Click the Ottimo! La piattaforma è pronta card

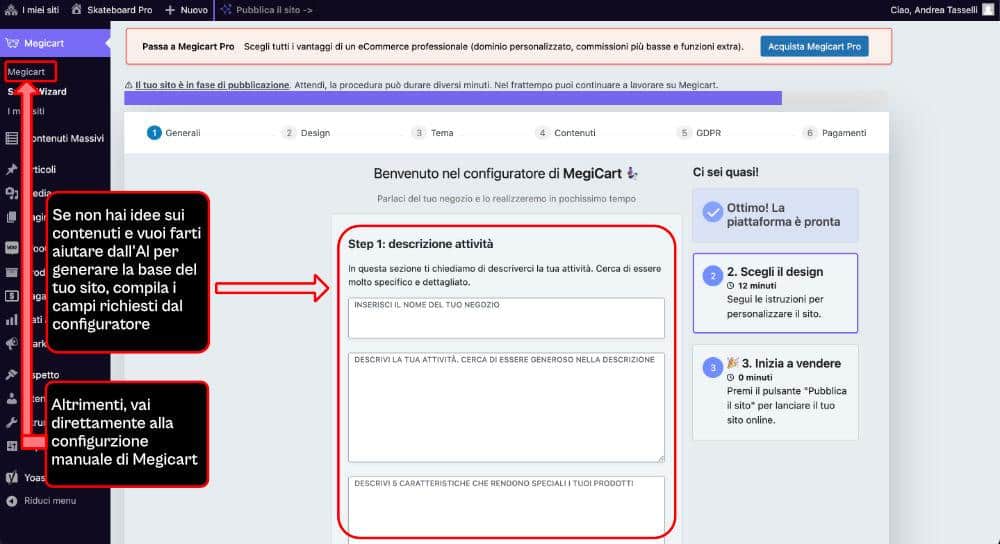(775, 215)
